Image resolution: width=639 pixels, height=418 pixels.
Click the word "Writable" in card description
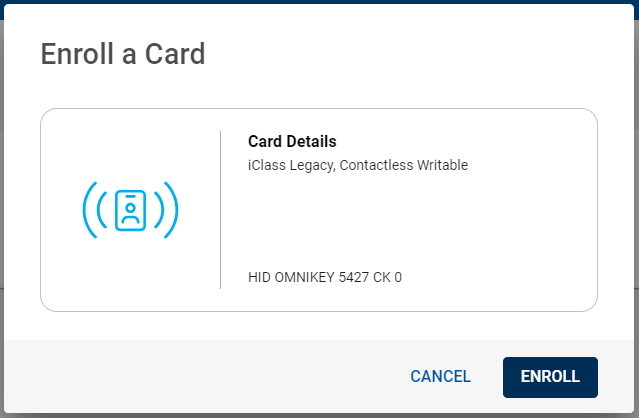(443, 165)
